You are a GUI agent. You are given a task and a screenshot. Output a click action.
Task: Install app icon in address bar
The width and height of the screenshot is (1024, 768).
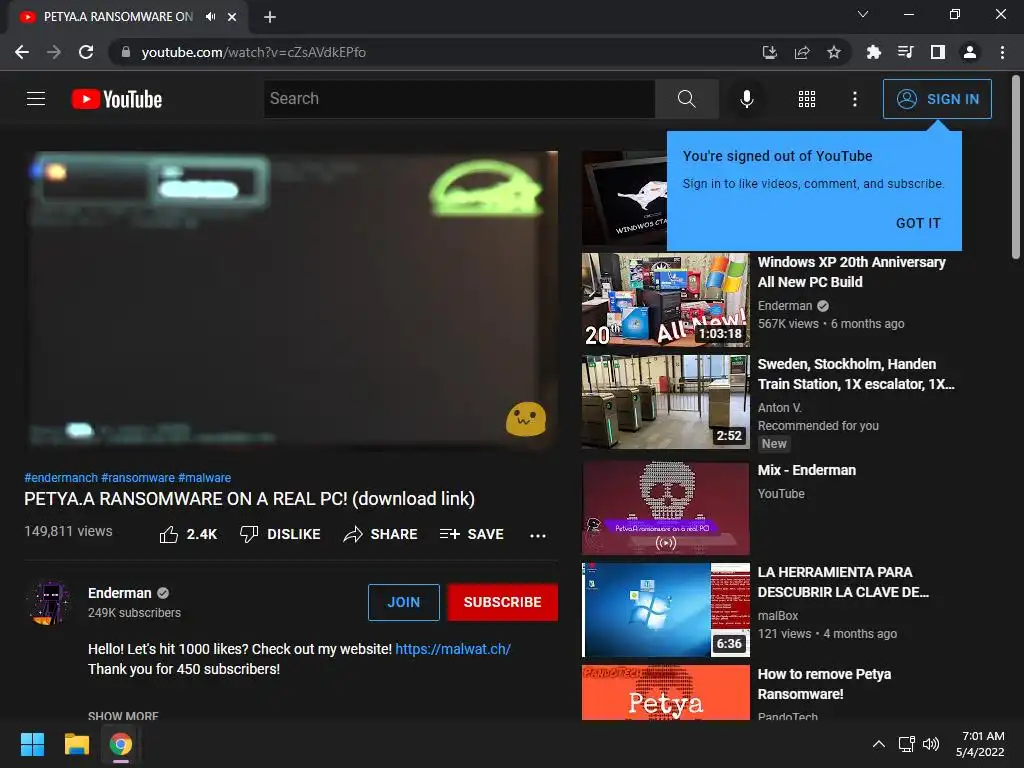[770, 52]
